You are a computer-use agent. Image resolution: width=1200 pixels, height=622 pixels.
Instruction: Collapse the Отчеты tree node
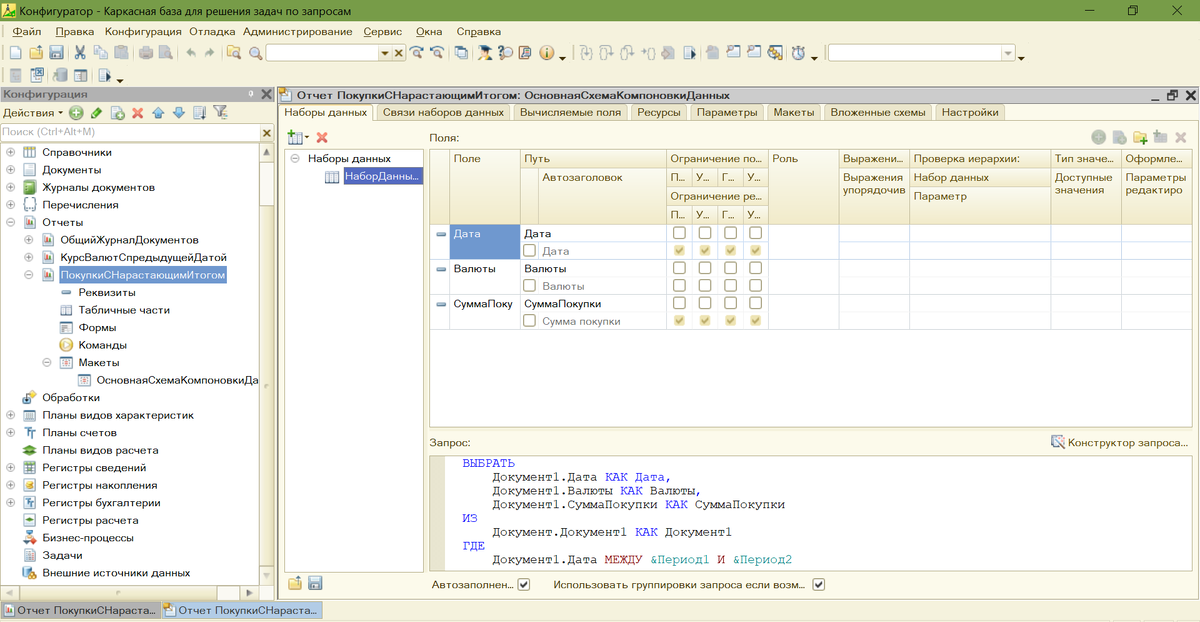tap(11, 222)
